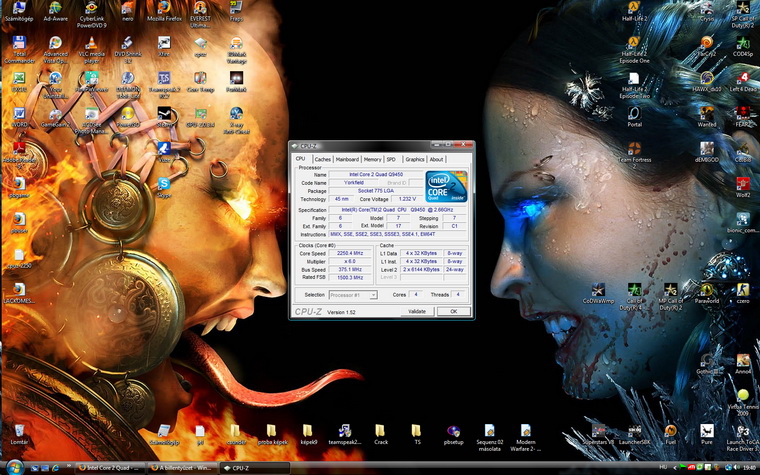Select the VLC media player icon

tap(92, 50)
